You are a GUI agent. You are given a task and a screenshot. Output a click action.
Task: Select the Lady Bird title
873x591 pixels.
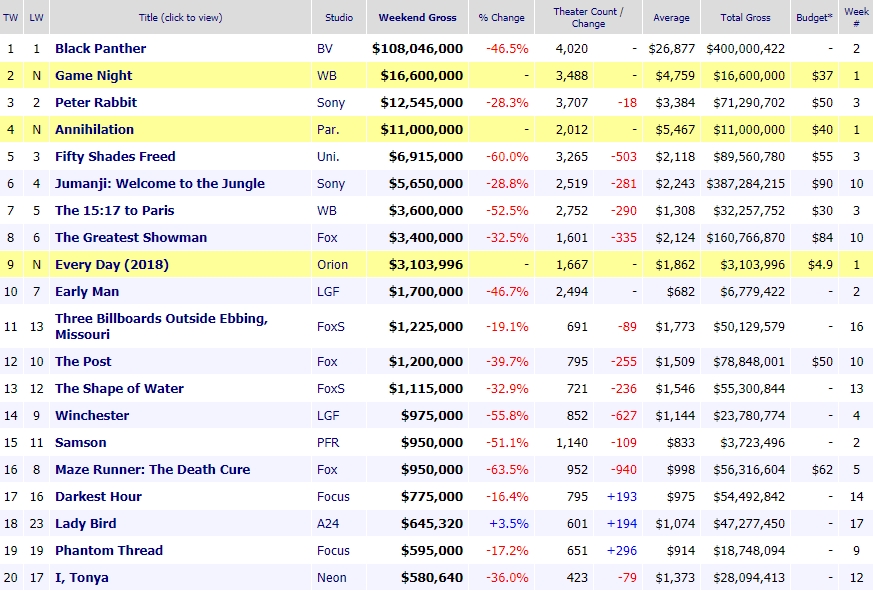click(x=85, y=524)
